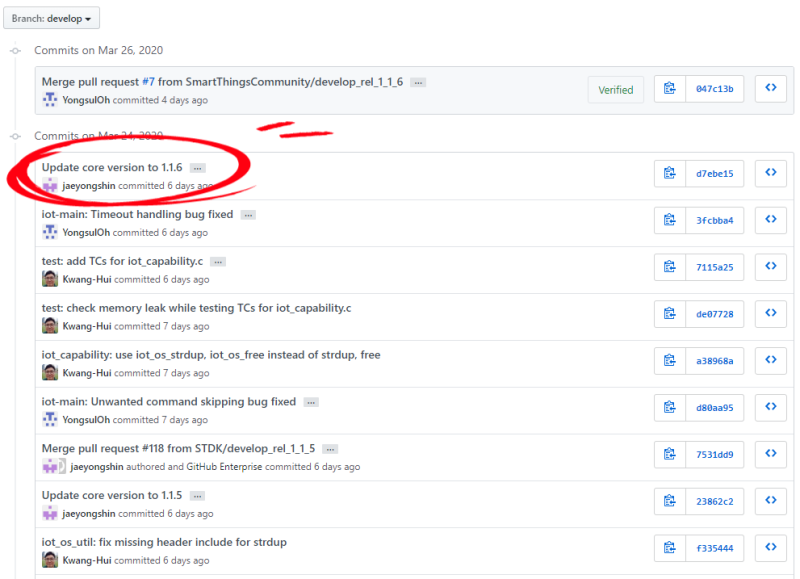This screenshot has width=800, height=579.
Task: Open 'Merge pull request #118' commit title
Action: 179,448
